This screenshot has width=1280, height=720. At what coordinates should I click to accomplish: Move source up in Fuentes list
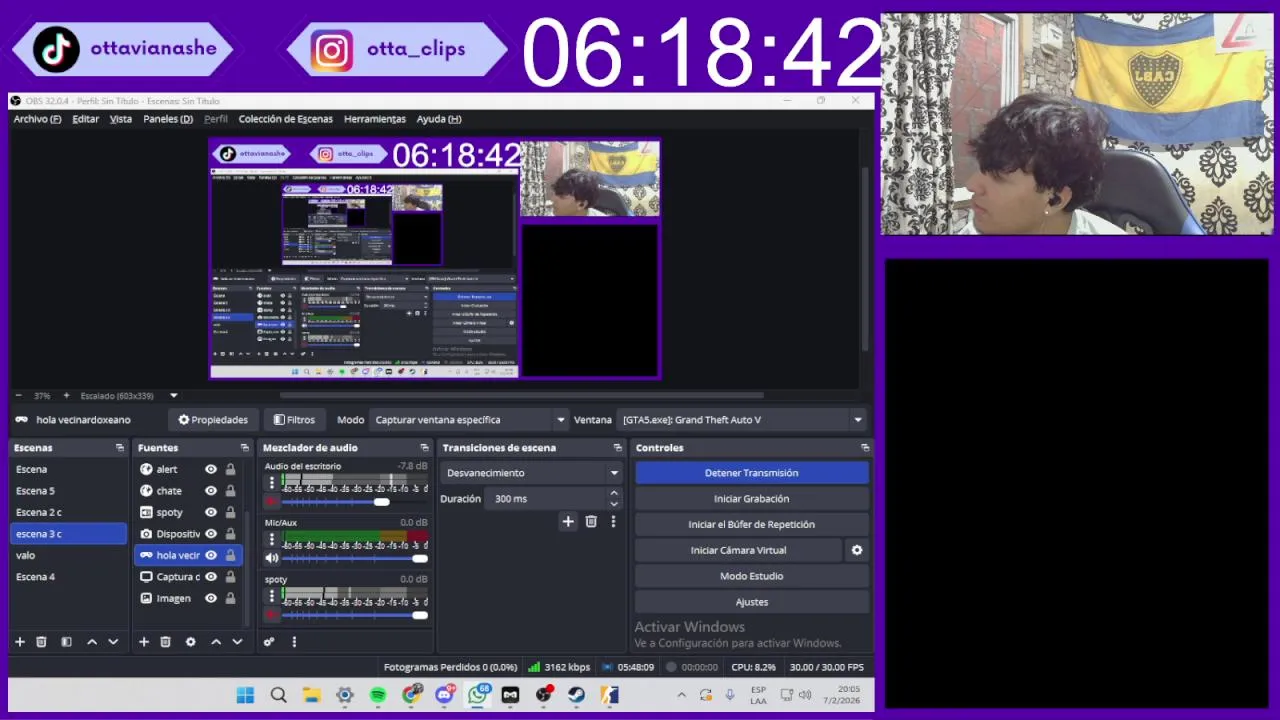(x=216, y=642)
